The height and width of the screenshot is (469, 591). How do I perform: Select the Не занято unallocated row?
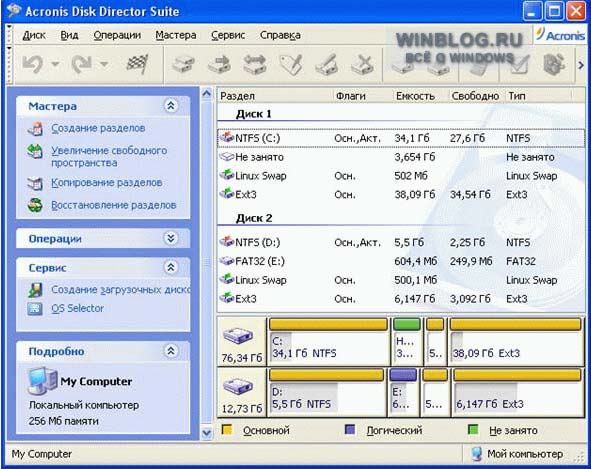pos(401,157)
